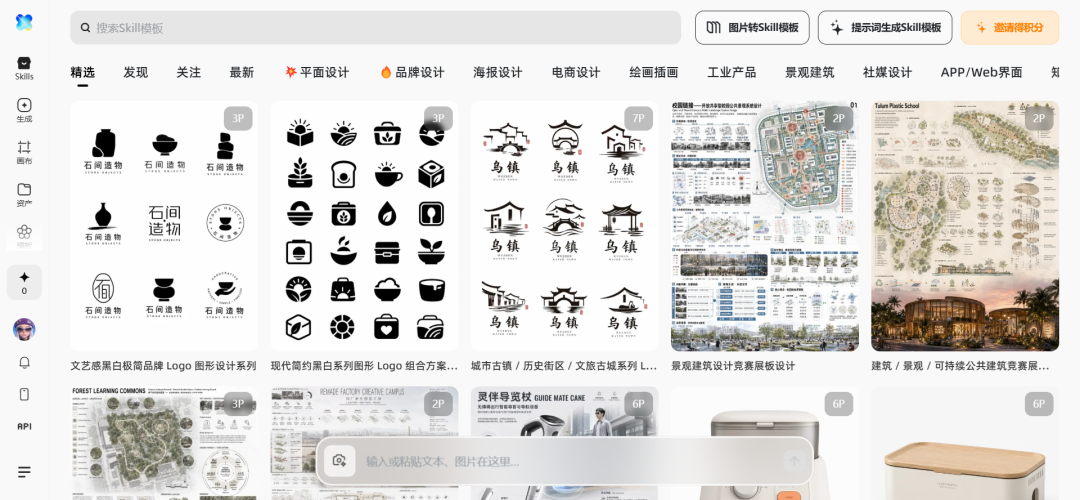The image size is (1080, 500).
Task: Open the 工业产品 category tab
Action: click(x=731, y=72)
